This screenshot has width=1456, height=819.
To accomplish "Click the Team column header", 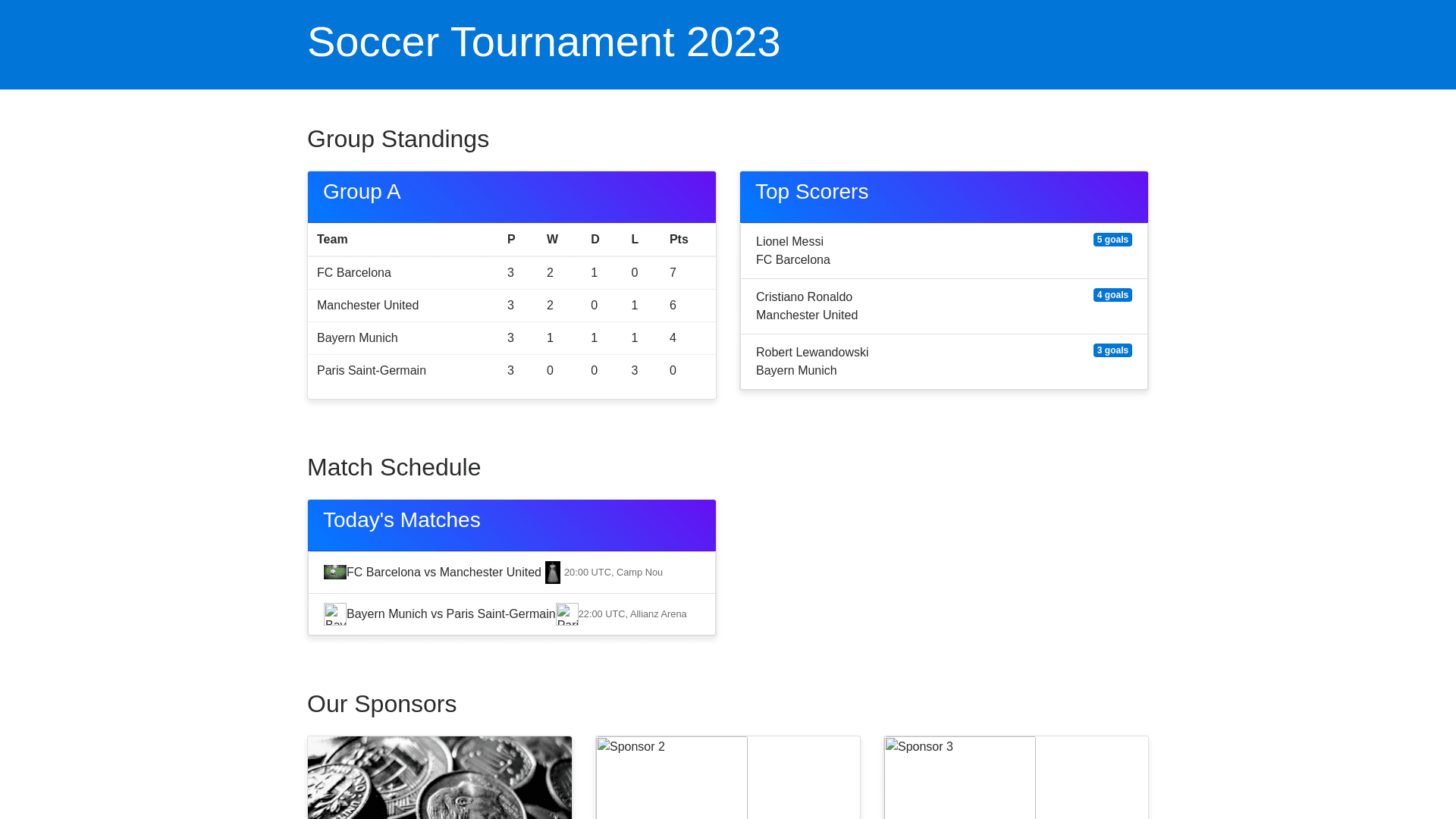I will tap(332, 240).
